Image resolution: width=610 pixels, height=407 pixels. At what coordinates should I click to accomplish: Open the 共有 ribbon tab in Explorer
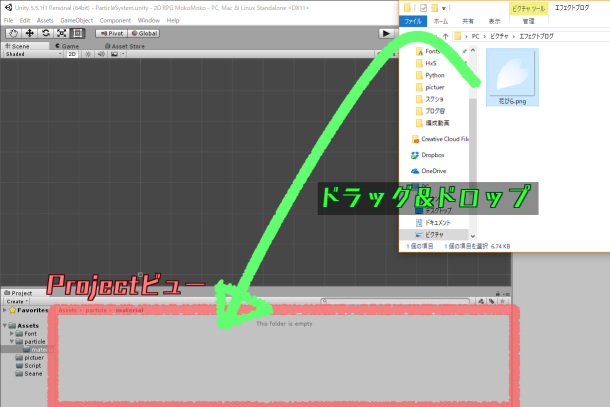pos(468,21)
